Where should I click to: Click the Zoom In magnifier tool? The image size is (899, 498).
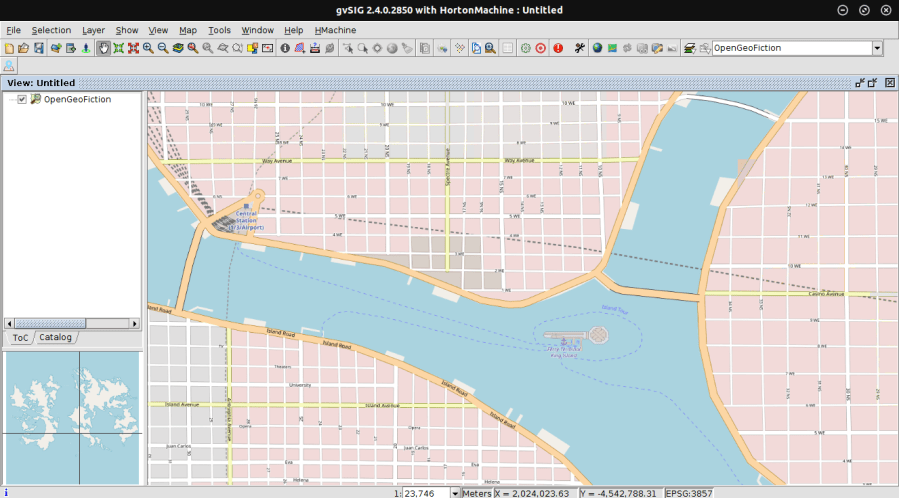point(148,48)
